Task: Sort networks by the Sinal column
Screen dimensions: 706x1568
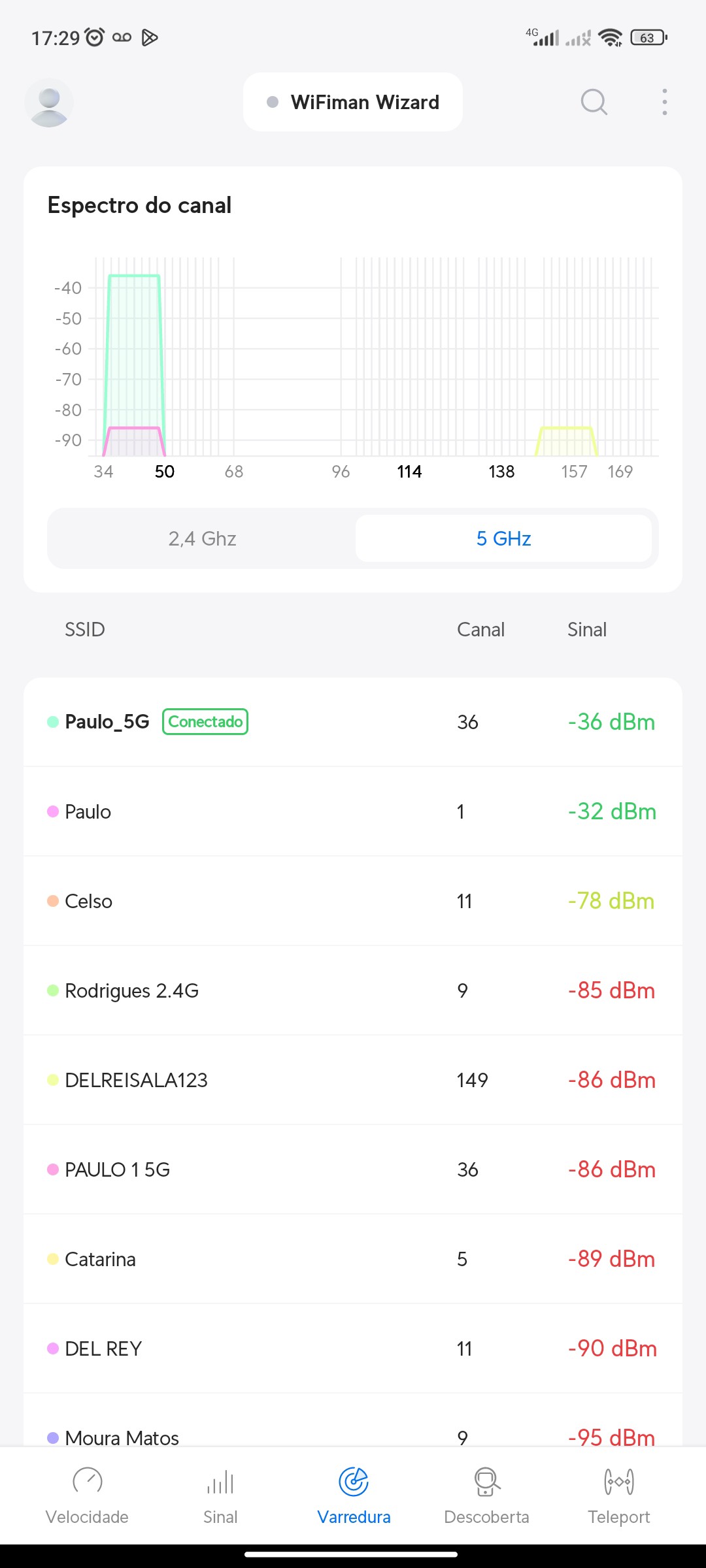Action: [586, 630]
